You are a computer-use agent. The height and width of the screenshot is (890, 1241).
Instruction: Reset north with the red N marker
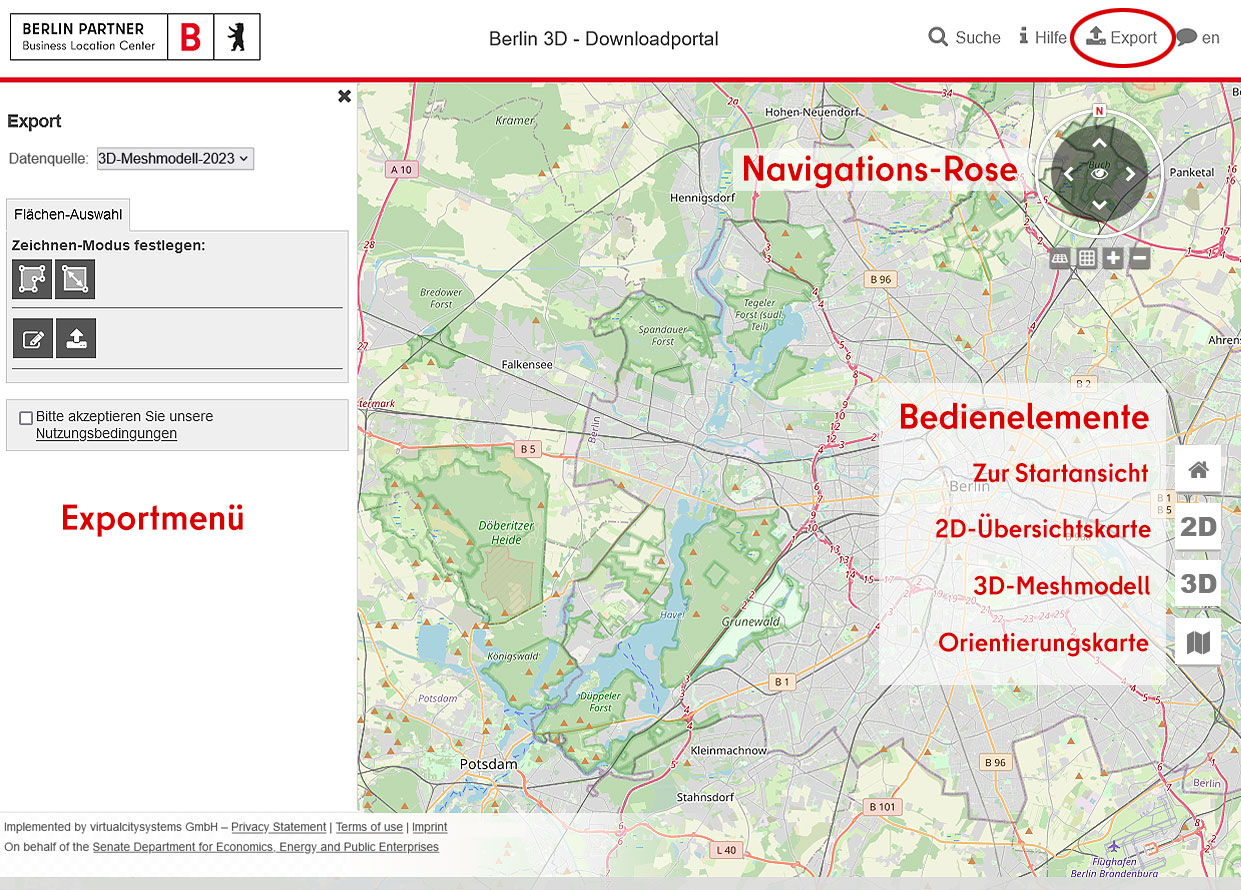tap(1099, 111)
